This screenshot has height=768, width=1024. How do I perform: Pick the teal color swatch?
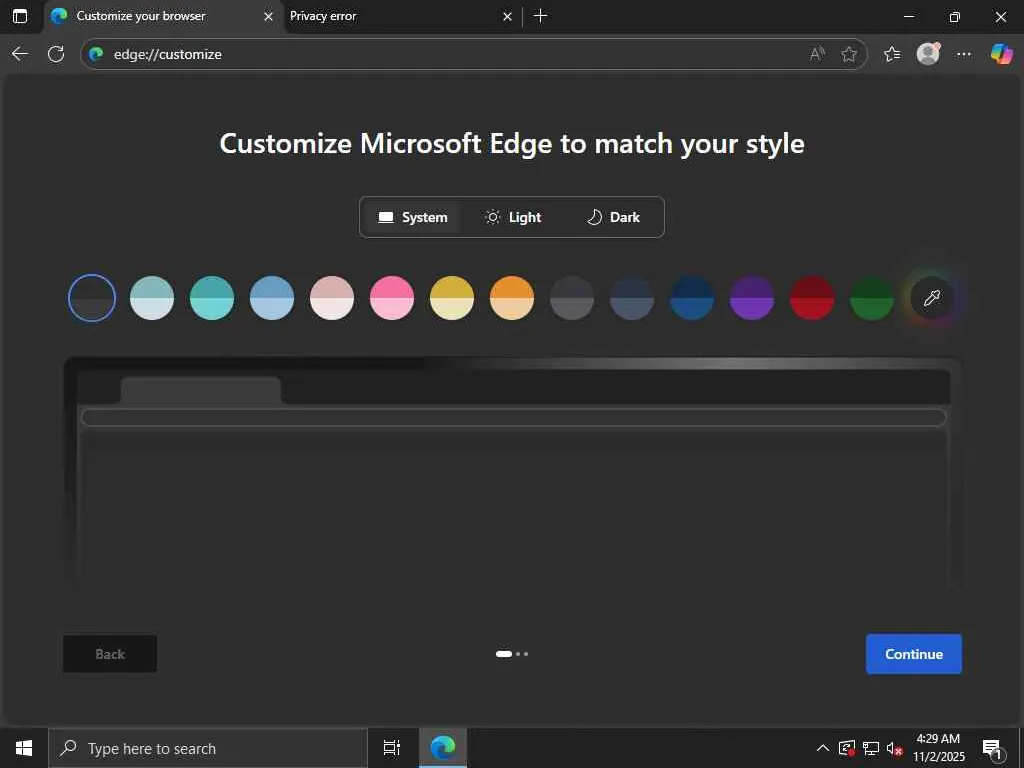click(x=212, y=298)
